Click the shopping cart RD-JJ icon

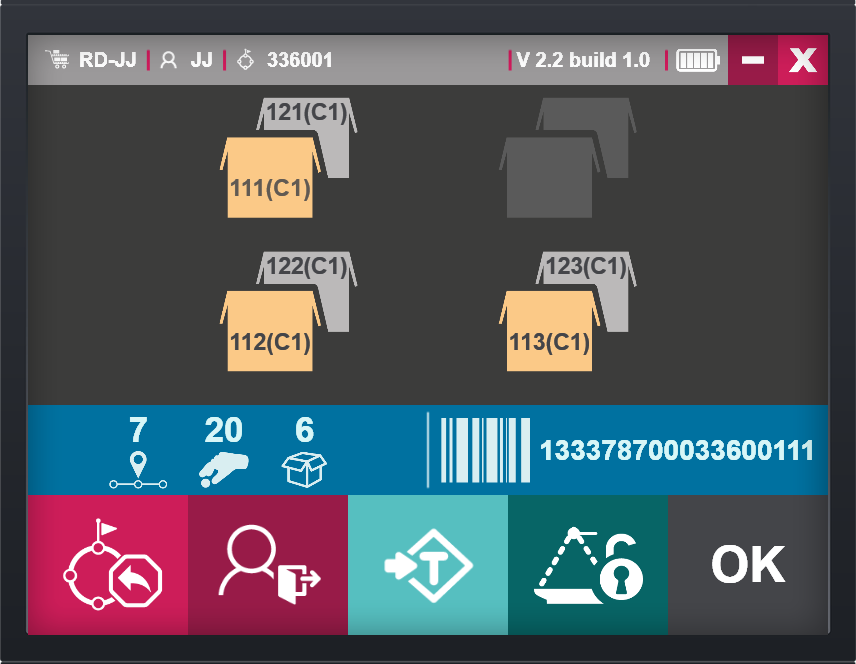[x=57, y=60]
